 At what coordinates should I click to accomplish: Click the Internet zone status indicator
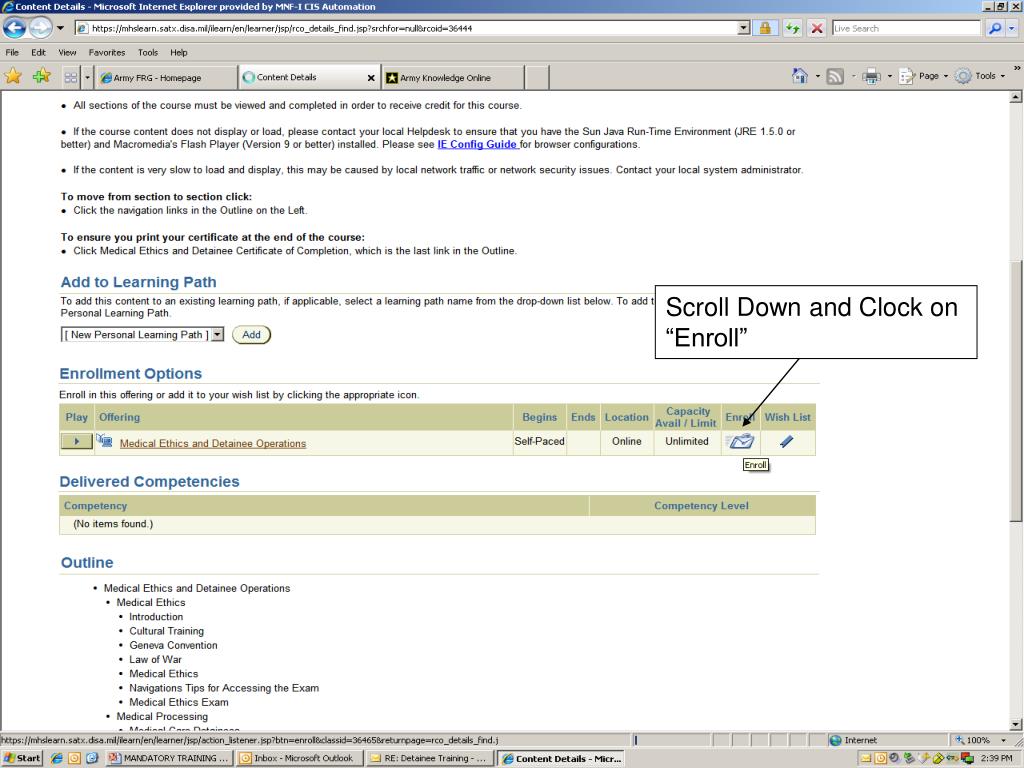coord(854,740)
